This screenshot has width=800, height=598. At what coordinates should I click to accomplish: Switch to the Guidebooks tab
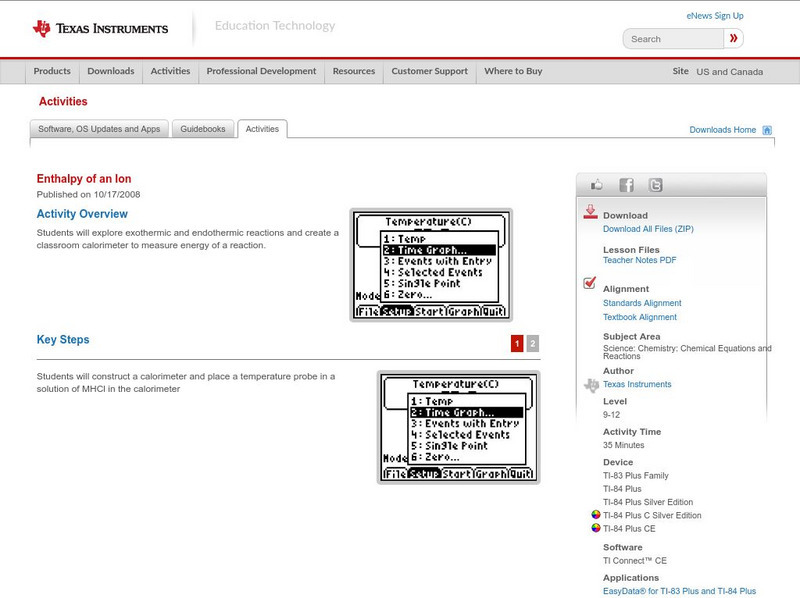tap(202, 128)
